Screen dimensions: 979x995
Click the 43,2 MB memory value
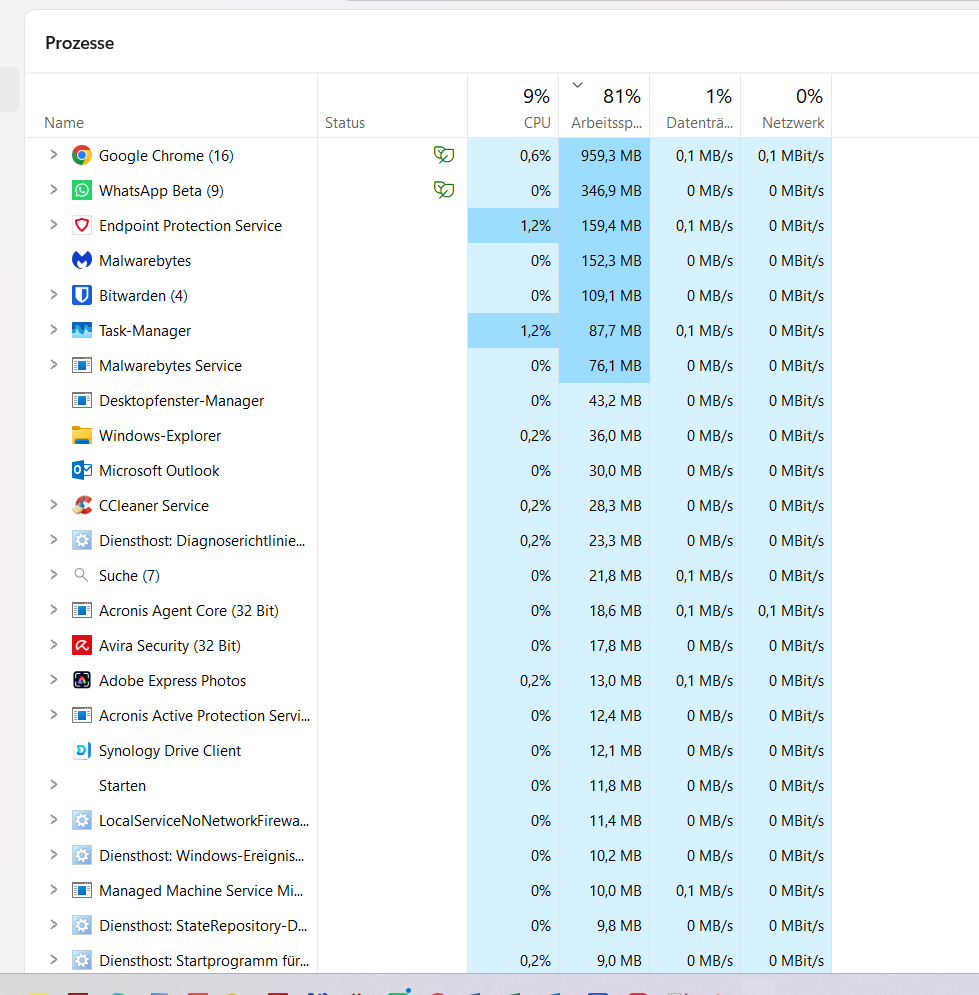[x=615, y=401]
